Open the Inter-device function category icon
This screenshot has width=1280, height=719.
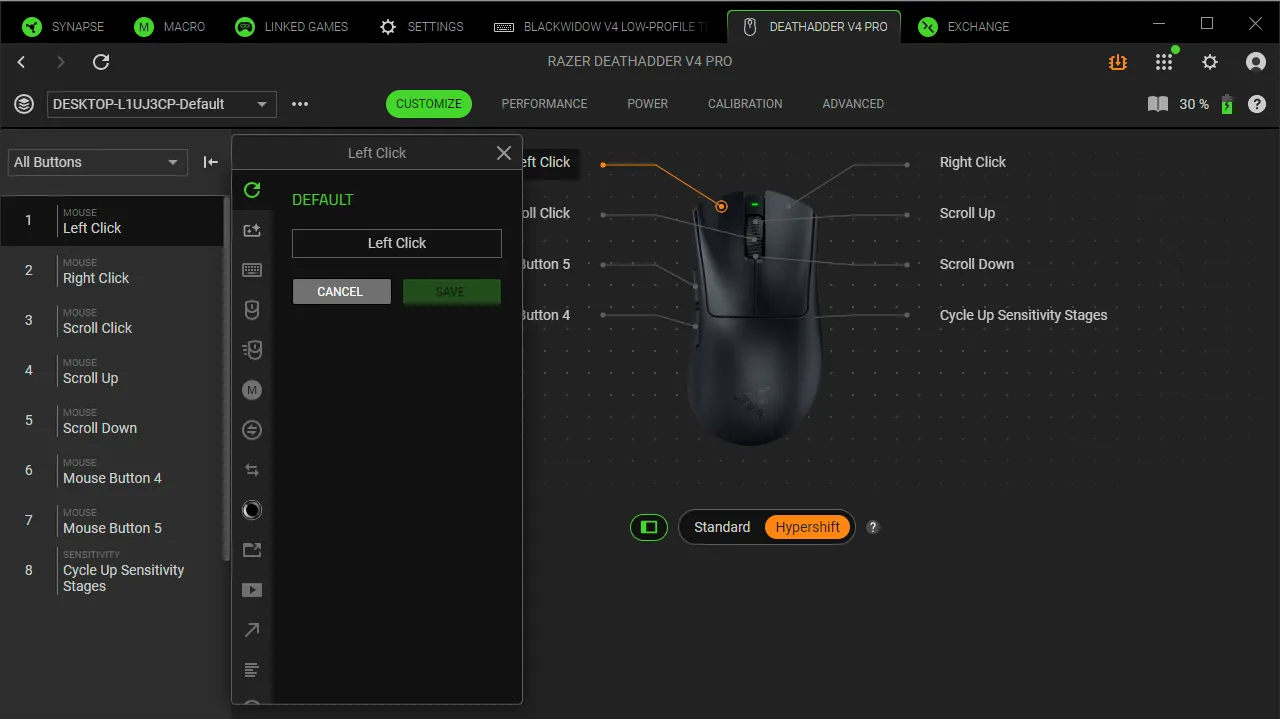[252, 430]
